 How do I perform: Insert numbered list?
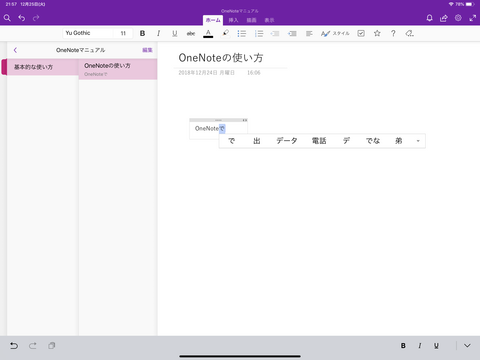259,33
